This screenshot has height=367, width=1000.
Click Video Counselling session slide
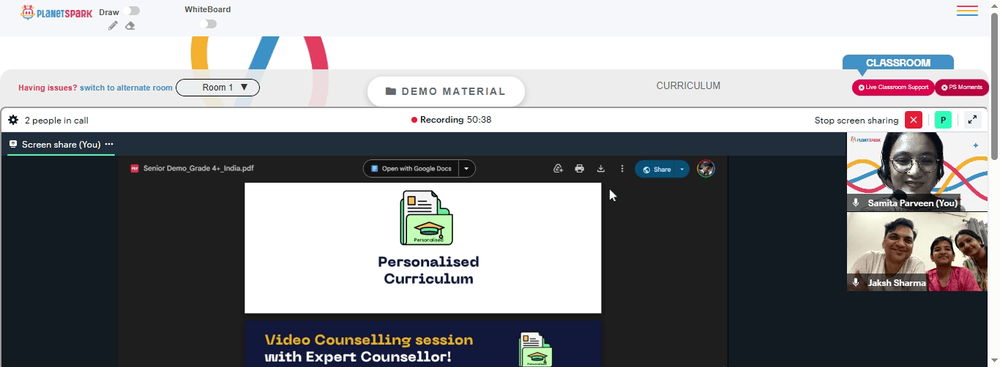click(423, 343)
